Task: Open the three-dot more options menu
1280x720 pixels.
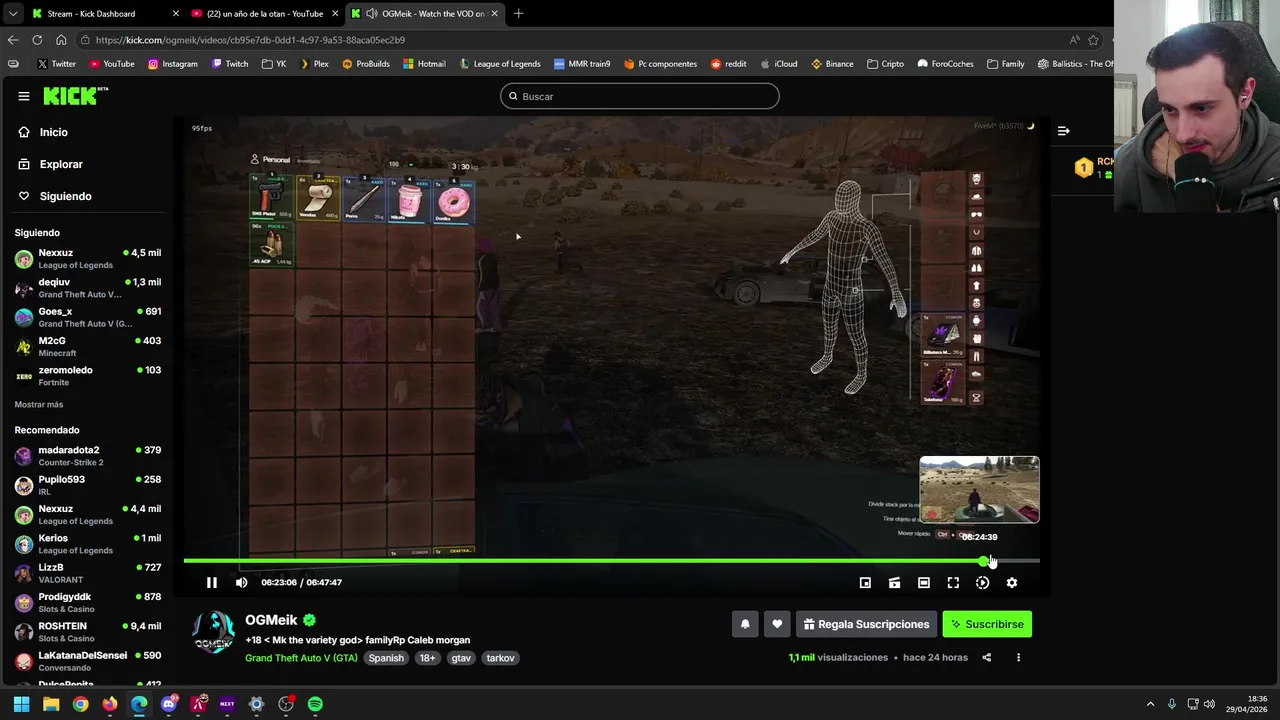Action: (x=1018, y=658)
